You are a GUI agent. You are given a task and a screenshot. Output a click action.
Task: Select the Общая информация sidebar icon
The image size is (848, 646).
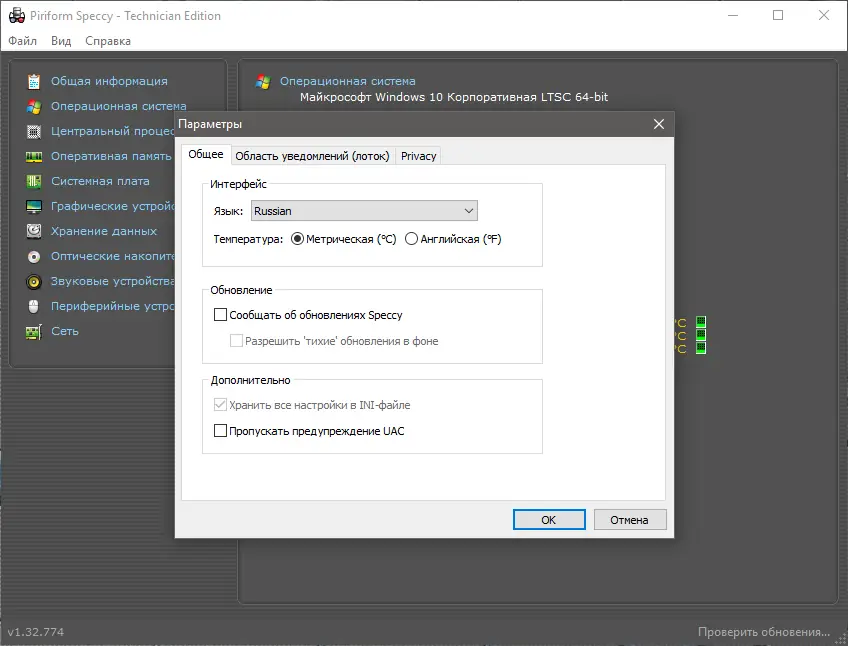[x=35, y=81]
